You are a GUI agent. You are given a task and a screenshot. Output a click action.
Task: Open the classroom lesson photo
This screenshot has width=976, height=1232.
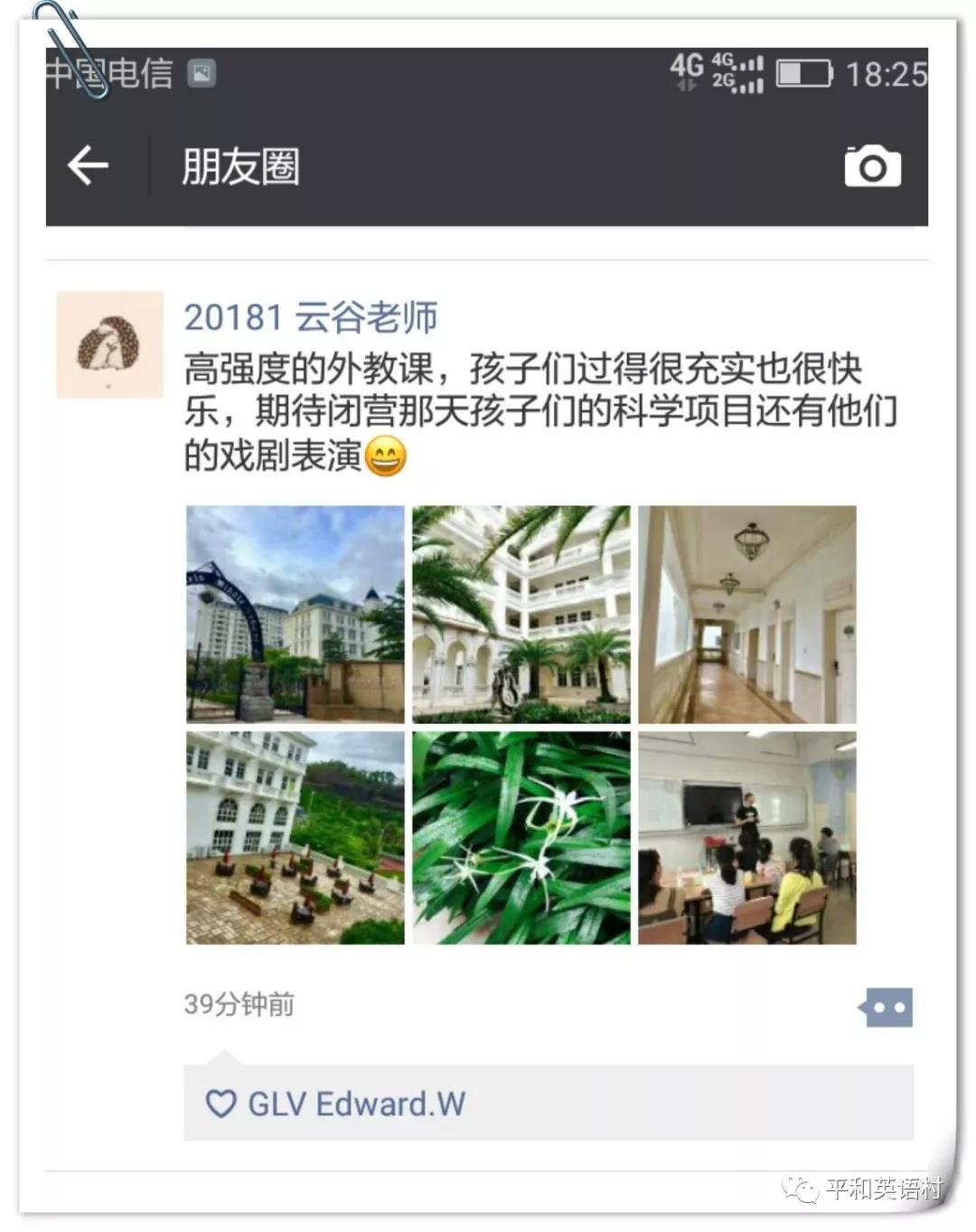[x=747, y=838]
